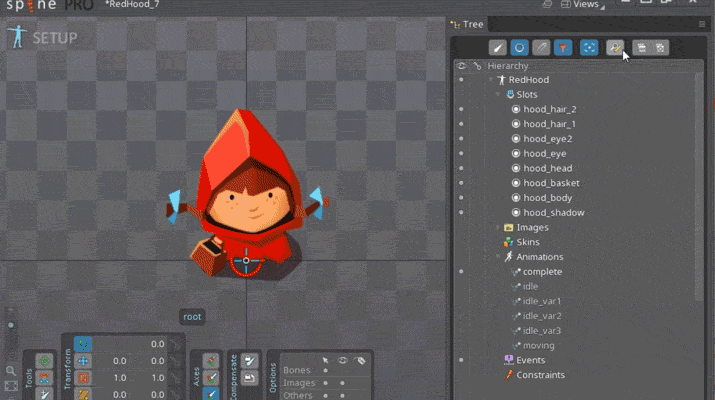Choose World axes in Axes panel
Image resolution: width=715 pixels, height=400 pixels.
coord(211,394)
